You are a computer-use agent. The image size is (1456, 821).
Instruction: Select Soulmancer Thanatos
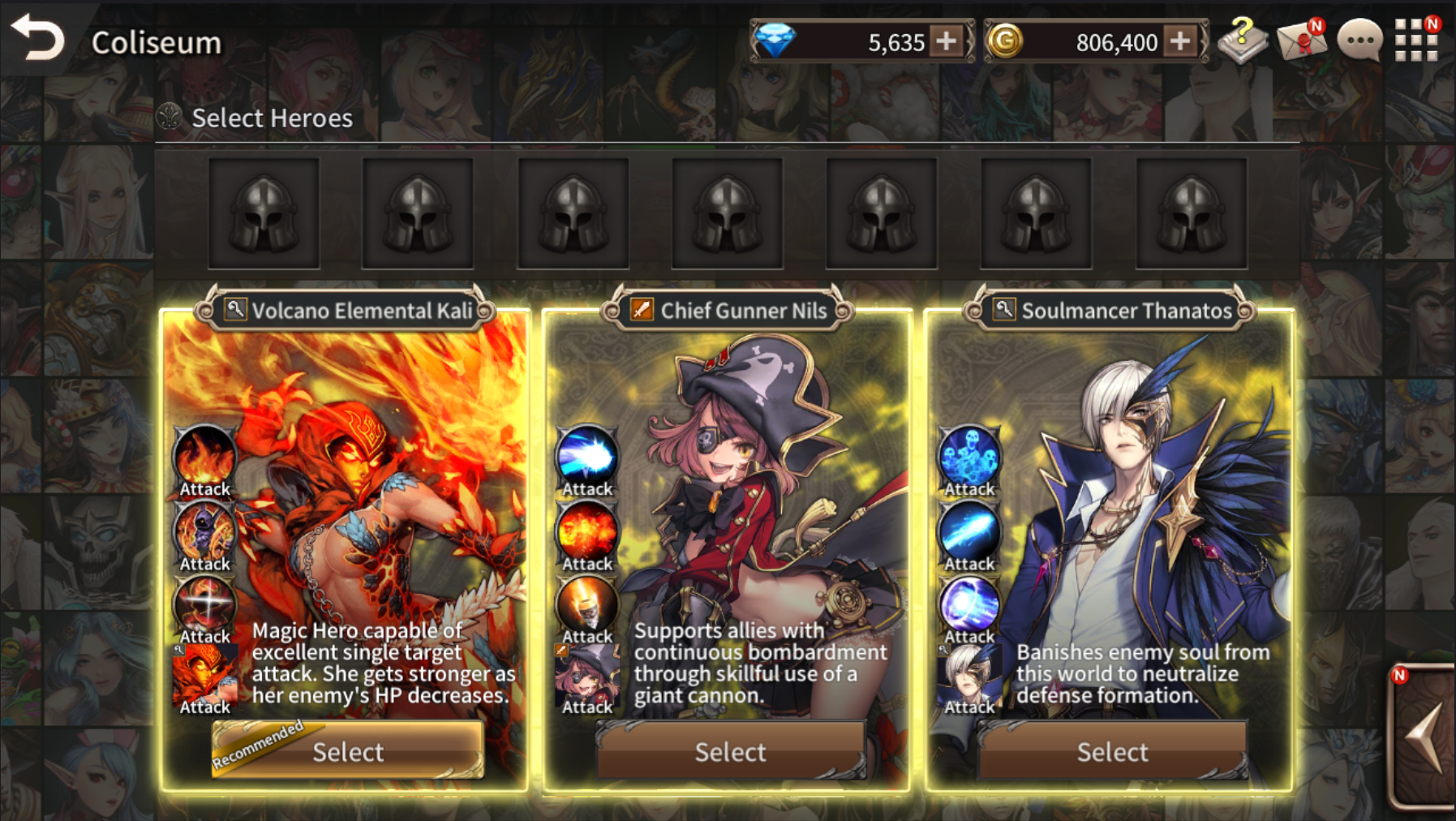[x=1112, y=750]
